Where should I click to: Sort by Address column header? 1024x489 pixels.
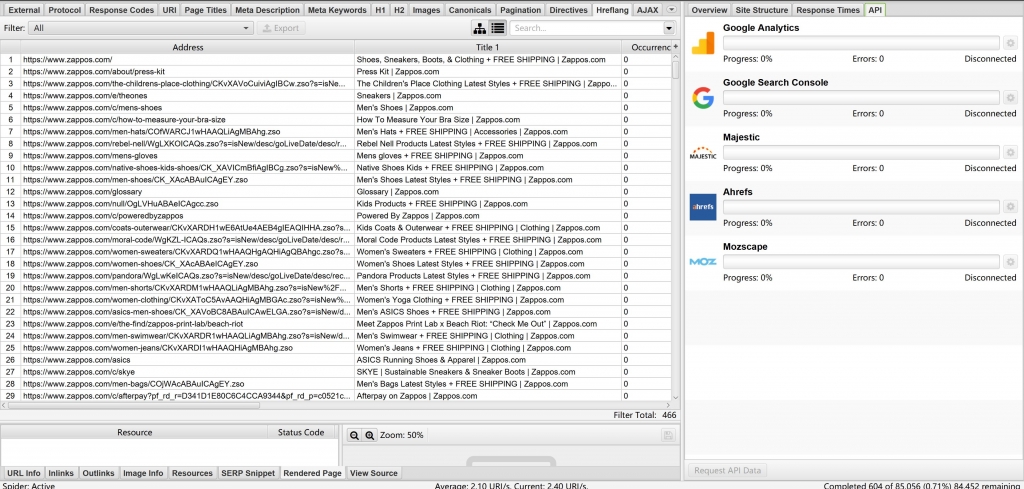tap(187, 47)
